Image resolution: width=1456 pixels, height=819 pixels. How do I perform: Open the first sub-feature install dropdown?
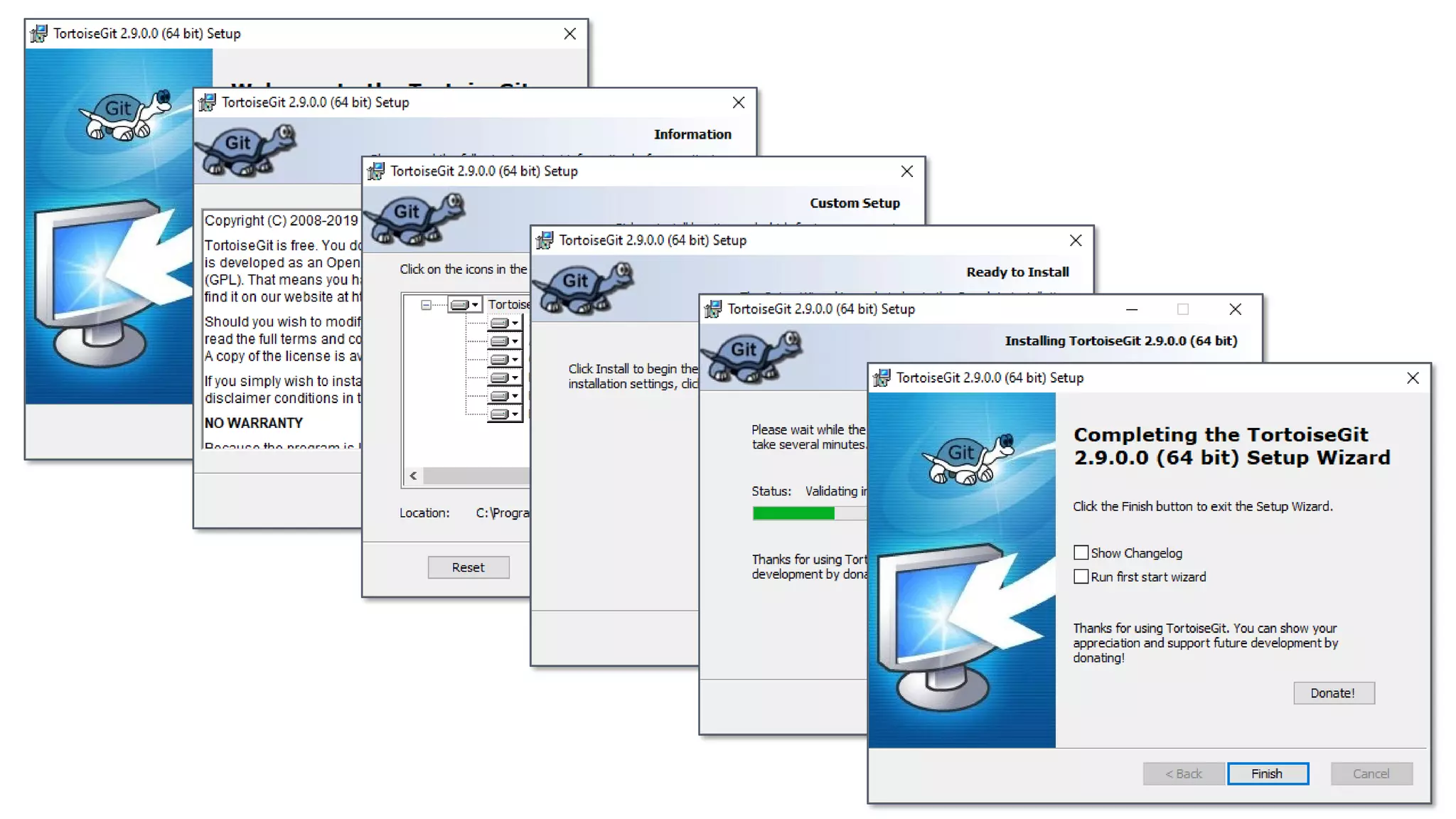coord(505,323)
